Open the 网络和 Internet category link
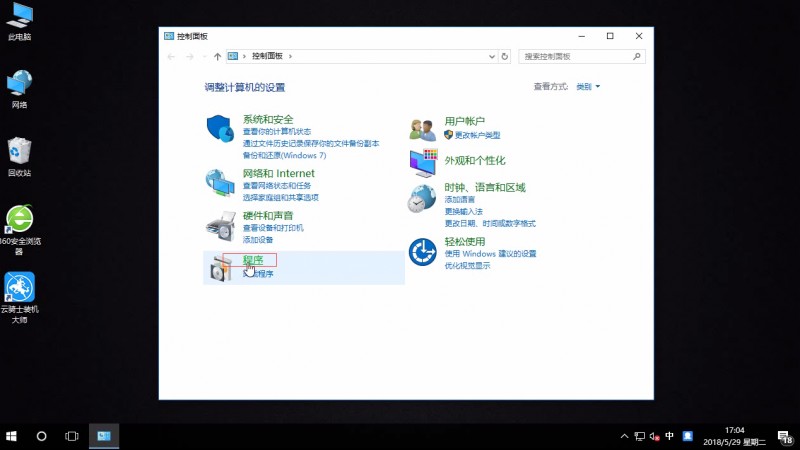800x450 pixels. pyautogui.click(x=279, y=173)
